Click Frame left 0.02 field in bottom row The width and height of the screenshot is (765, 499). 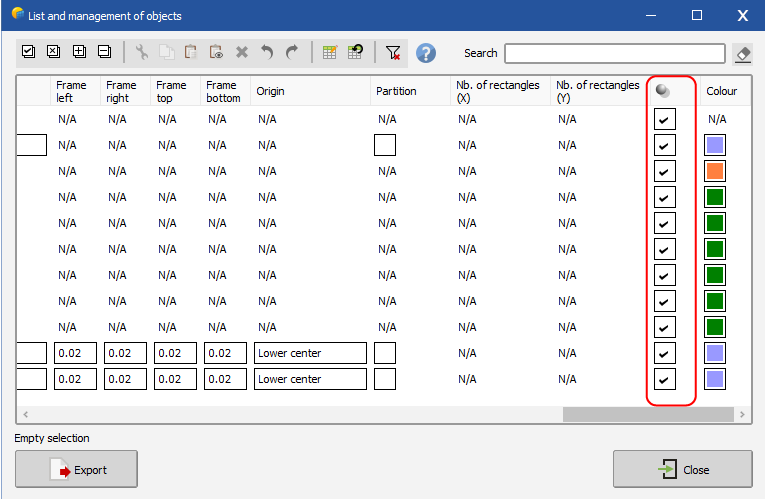pyautogui.click(x=75, y=379)
